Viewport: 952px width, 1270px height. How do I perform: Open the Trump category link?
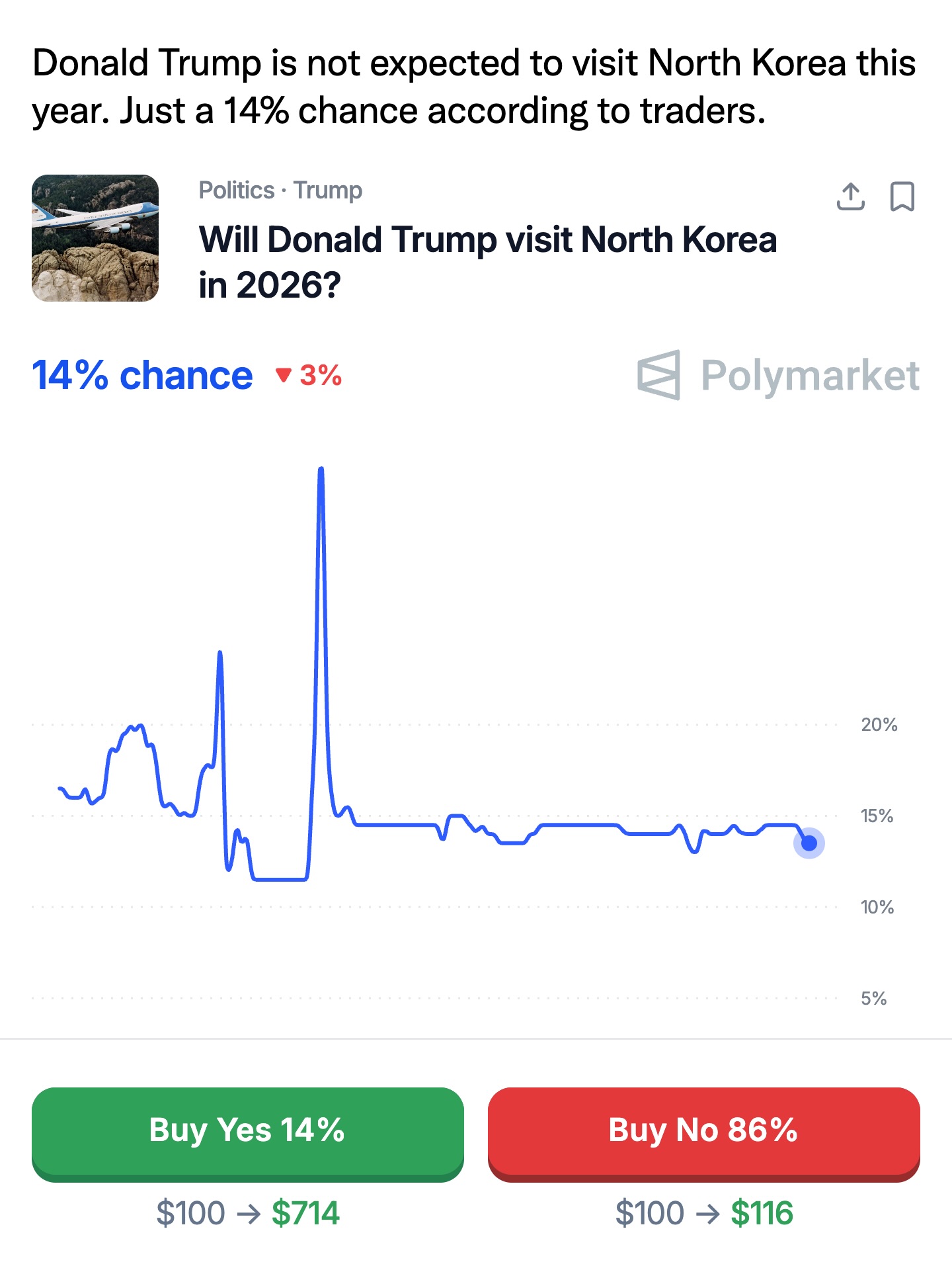coord(328,190)
